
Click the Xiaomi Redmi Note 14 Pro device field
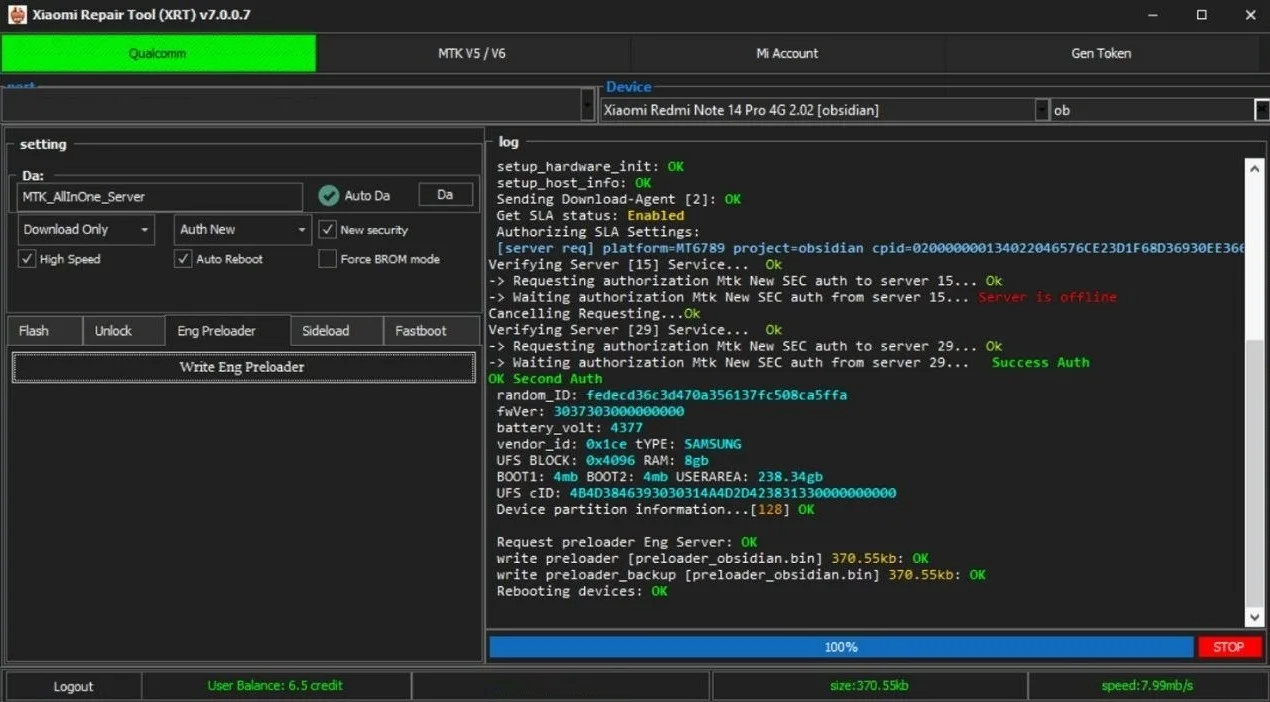[x=817, y=110]
